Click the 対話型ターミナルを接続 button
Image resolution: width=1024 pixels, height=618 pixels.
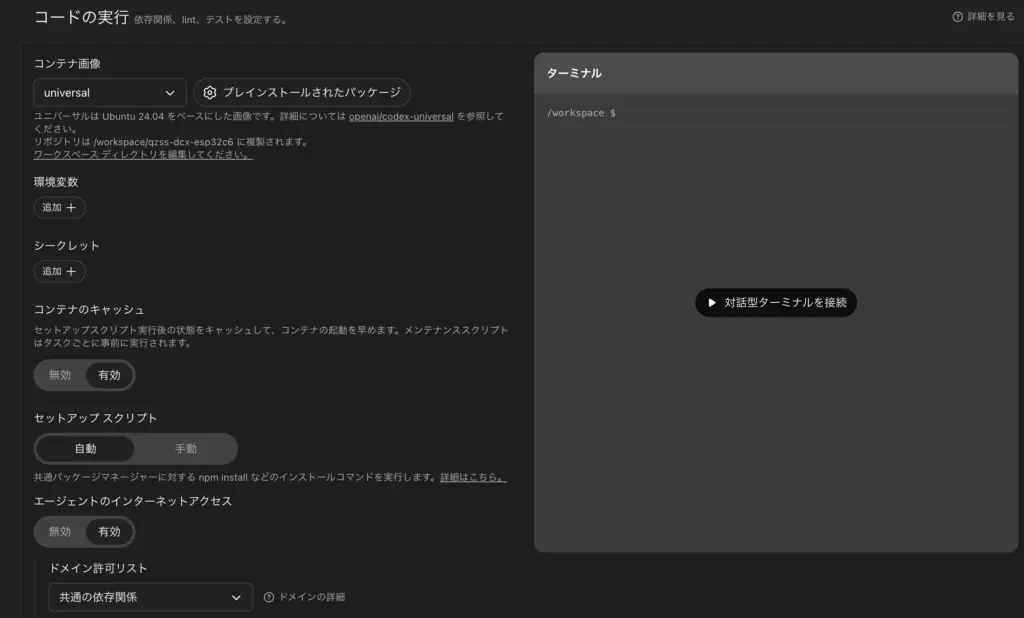click(x=776, y=302)
